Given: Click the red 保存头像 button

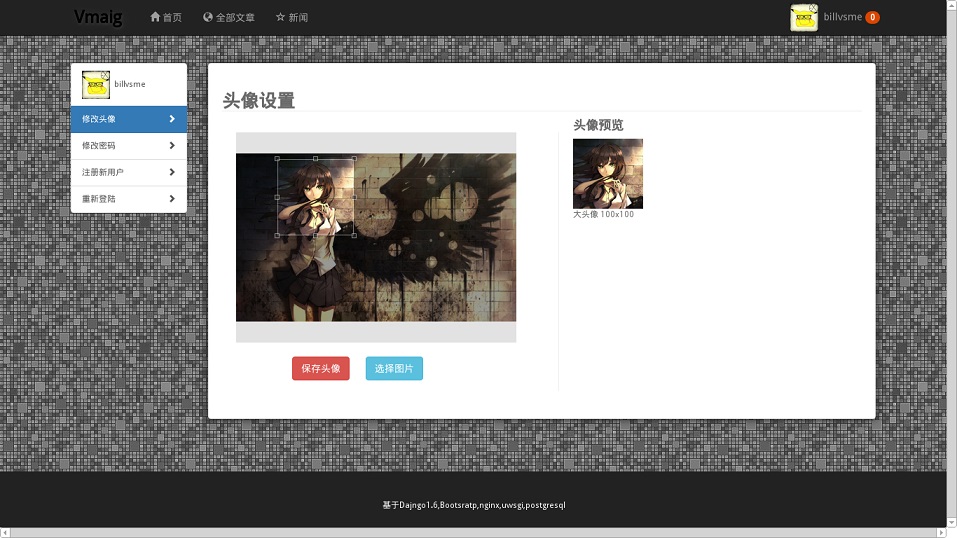Looking at the screenshot, I should click(x=320, y=368).
